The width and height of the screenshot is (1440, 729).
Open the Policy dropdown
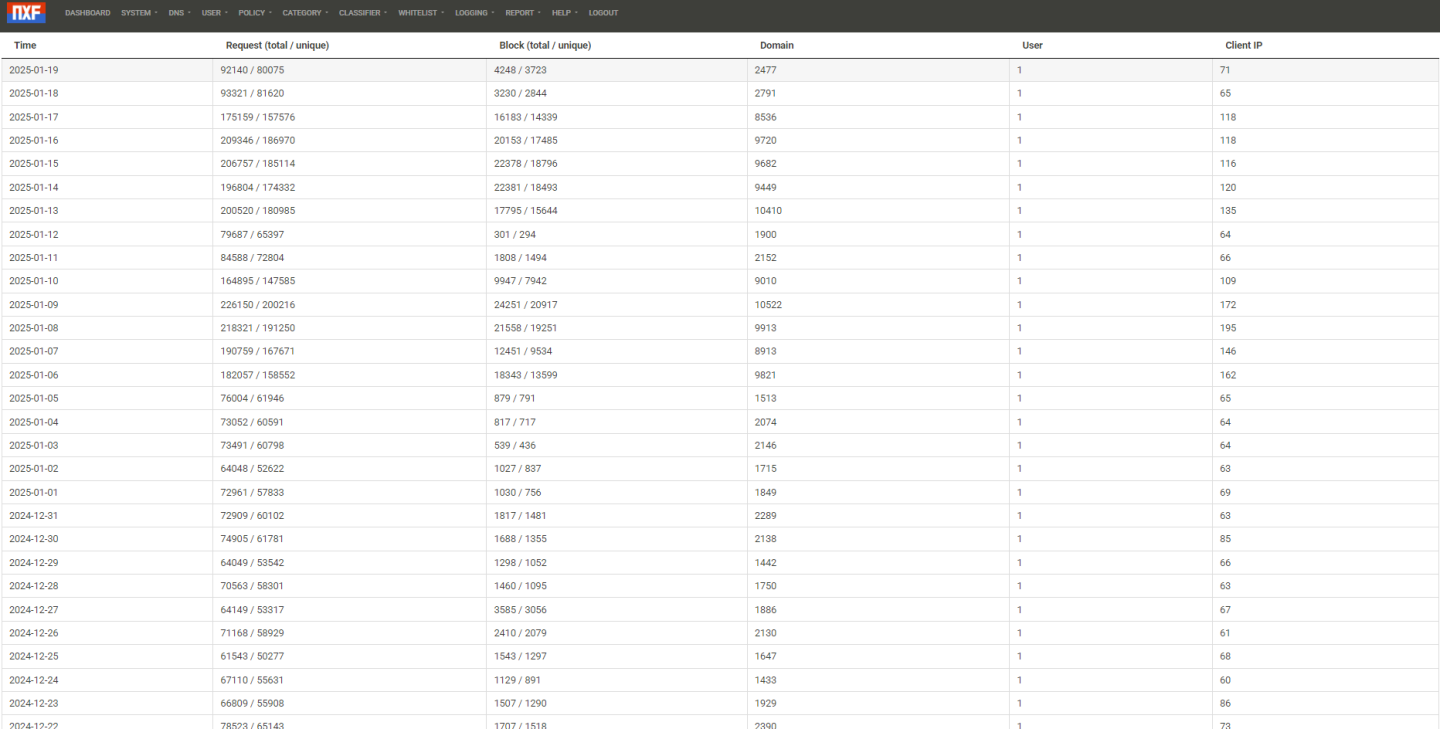click(x=254, y=13)
